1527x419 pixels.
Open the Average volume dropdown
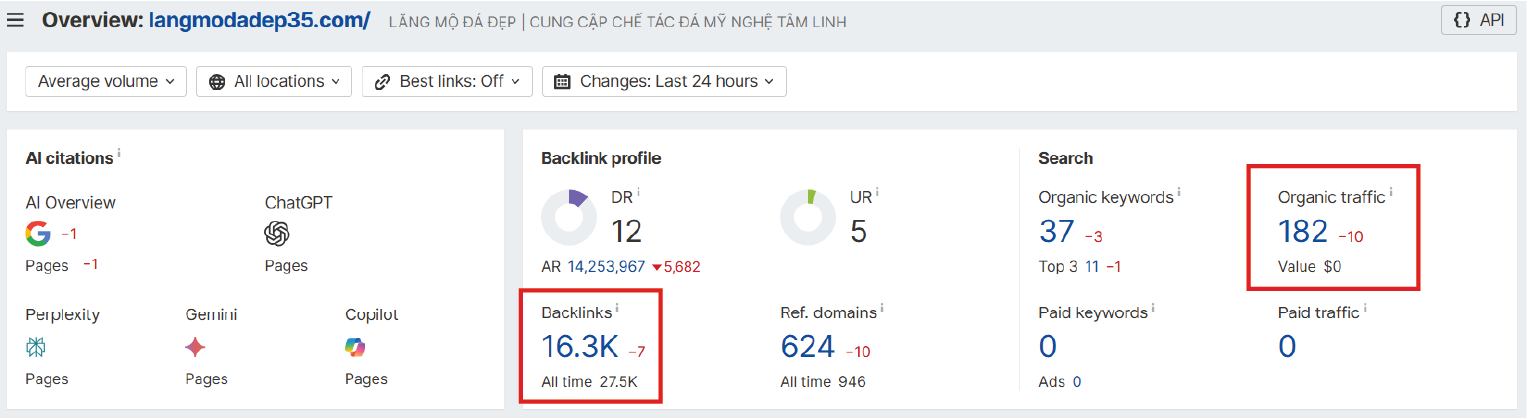[106, 82]
